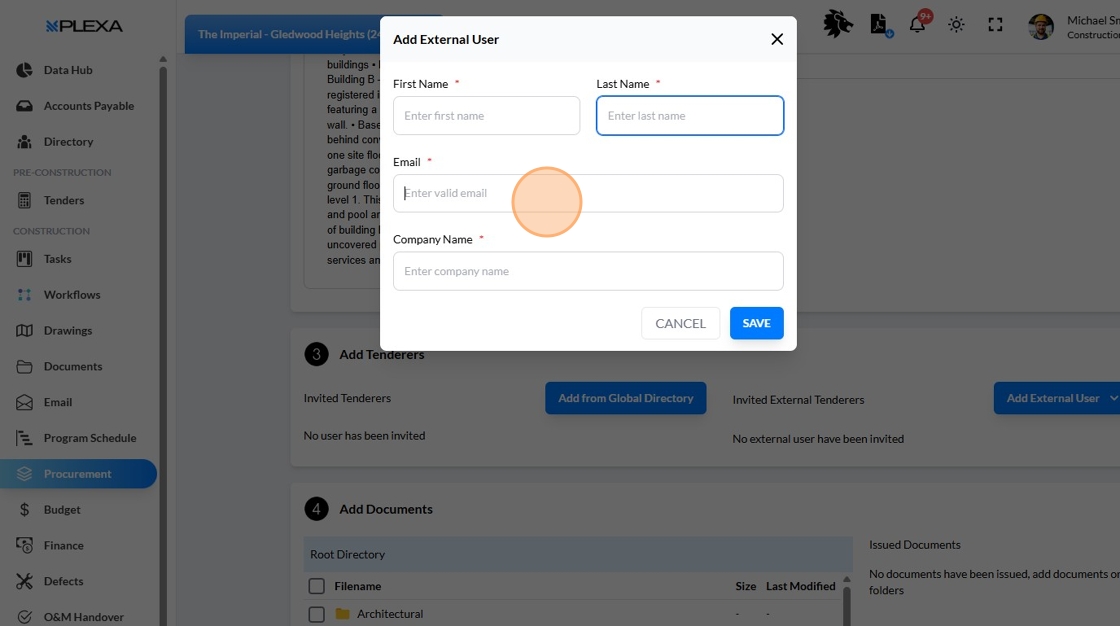Click the Last Modified column header
This screenshot has height=626, width=1120.
coord(801,586)
